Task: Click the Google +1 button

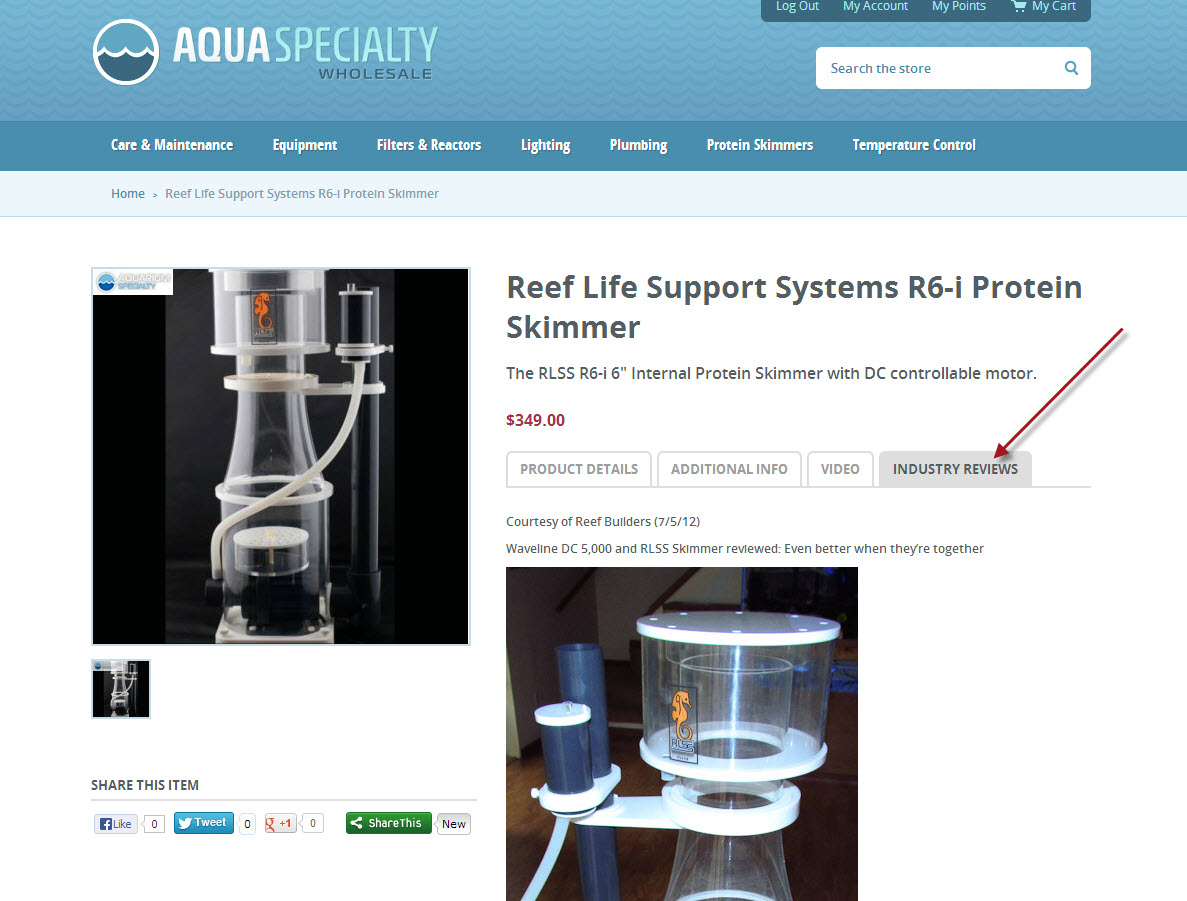Action: [280, 824]
